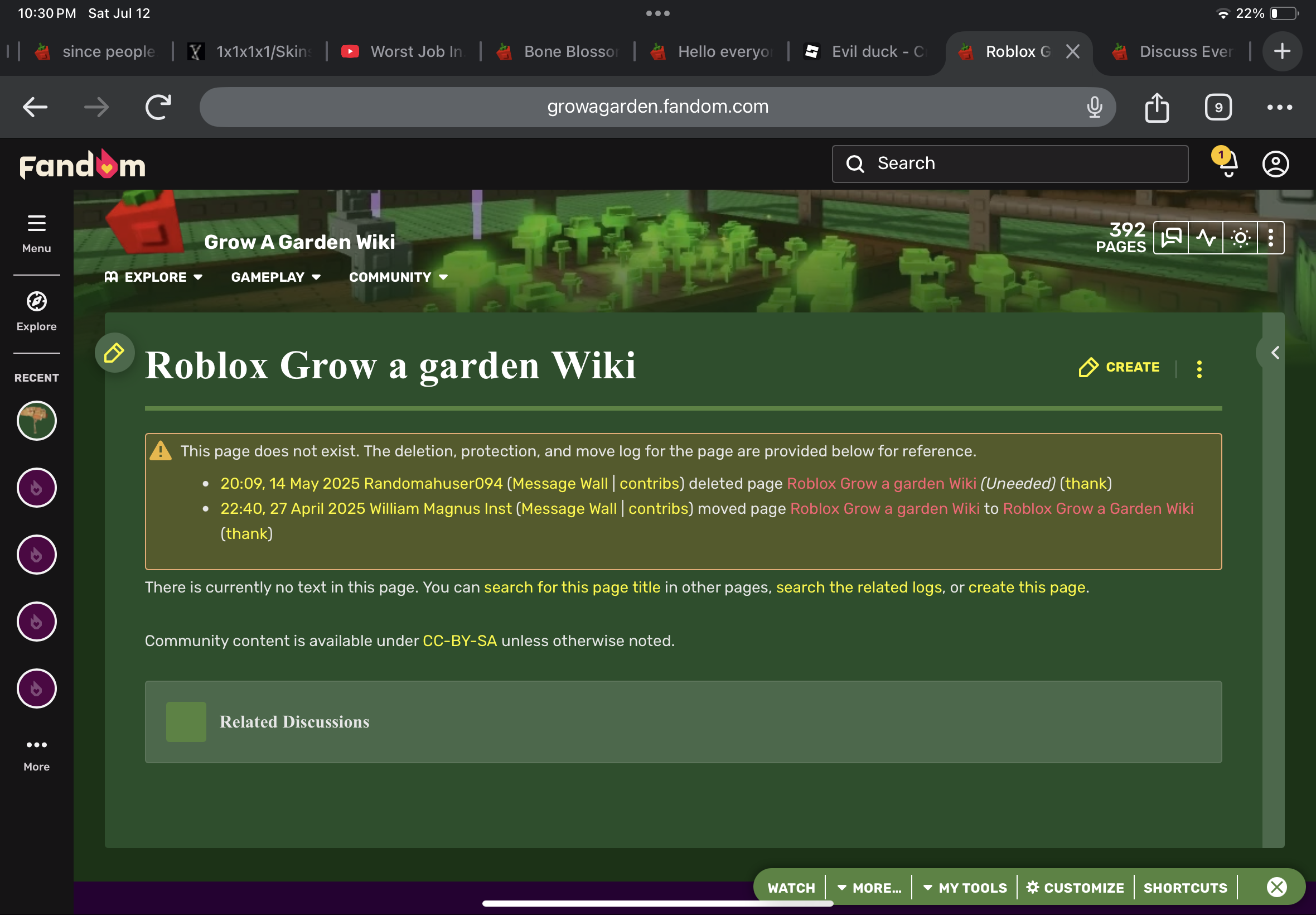
Task: Close the bottom toolbar with X icon
Action: click(x=1276, y=887)
